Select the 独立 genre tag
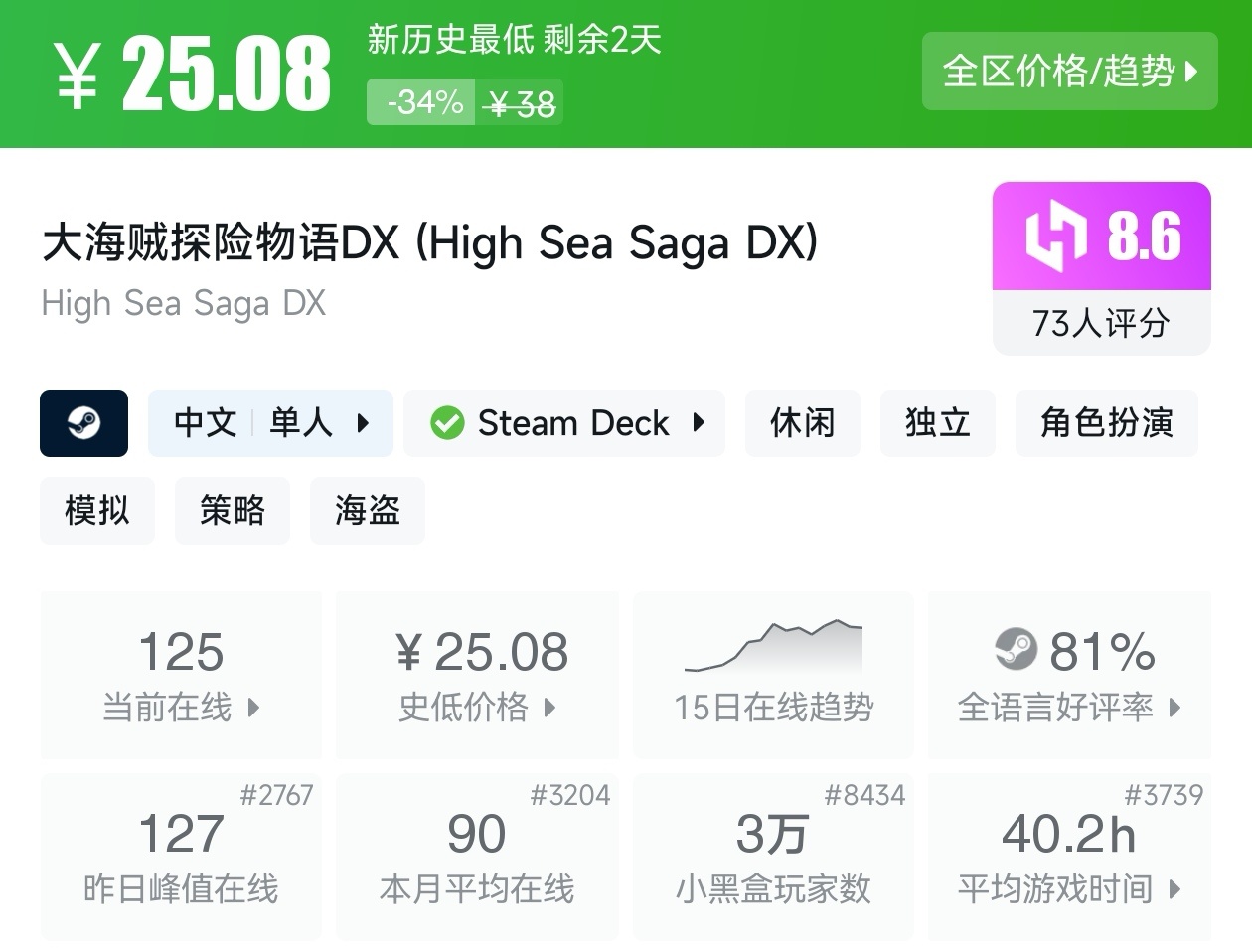Screen dimensions: 1252x952 [x=937, y=423]
